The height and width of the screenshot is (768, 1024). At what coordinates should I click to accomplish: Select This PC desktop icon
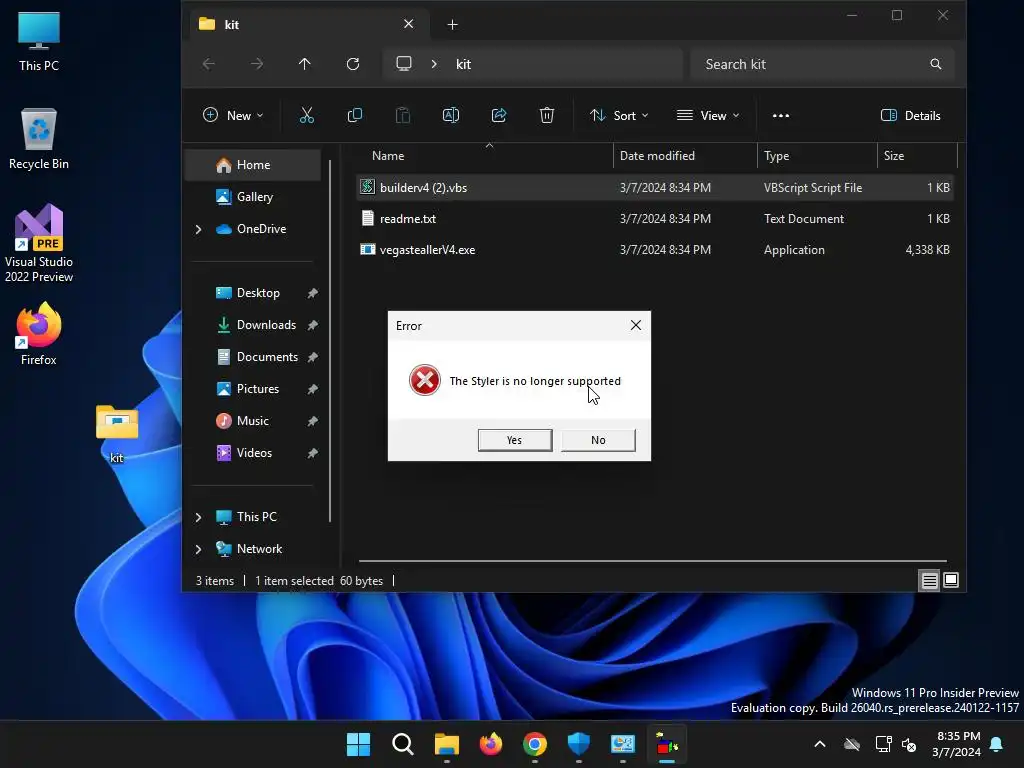pyautogui.click(x=39, y=41)
